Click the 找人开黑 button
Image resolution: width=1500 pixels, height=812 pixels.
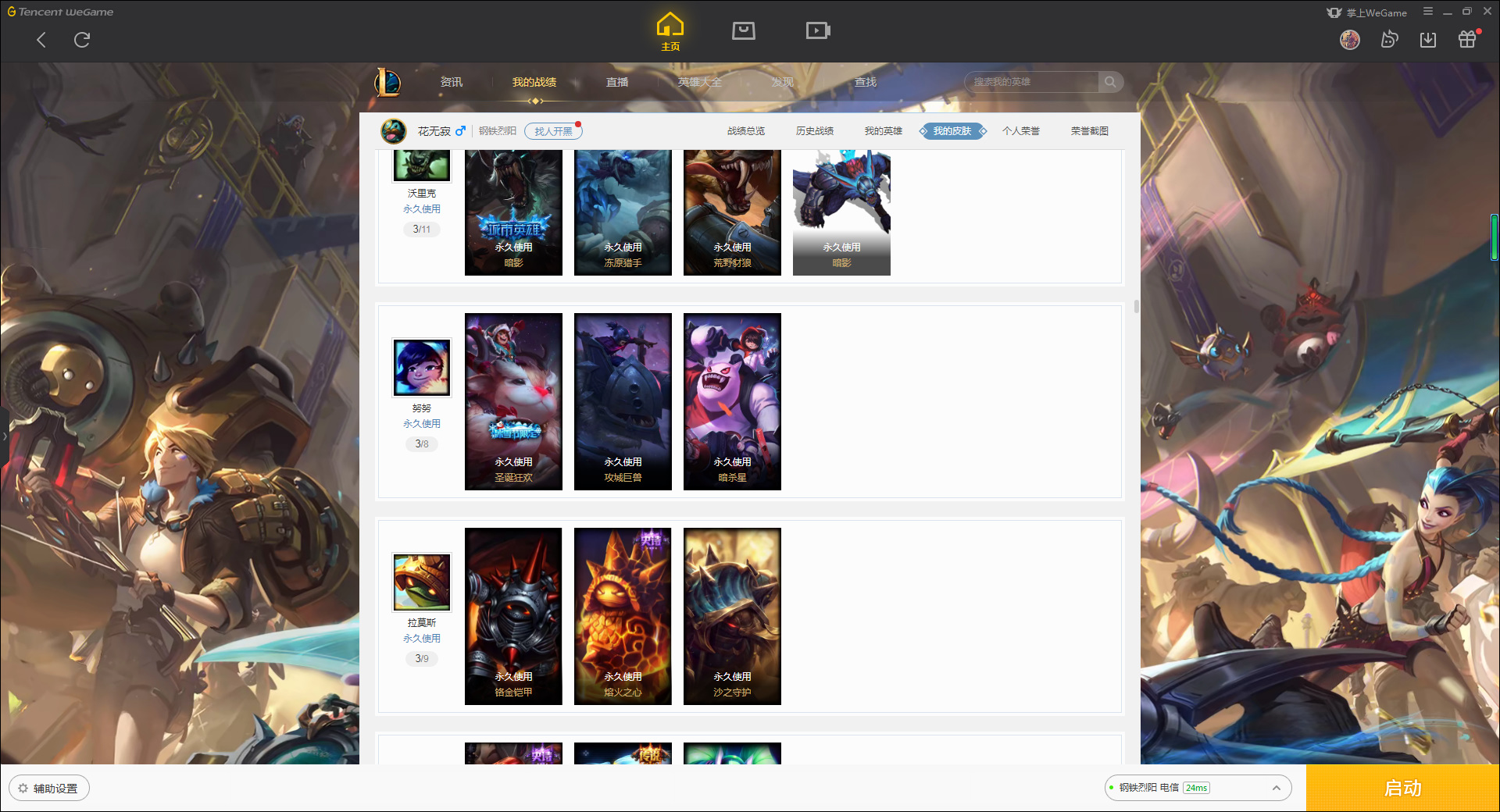pyautogui.click(x=553, y=131)
